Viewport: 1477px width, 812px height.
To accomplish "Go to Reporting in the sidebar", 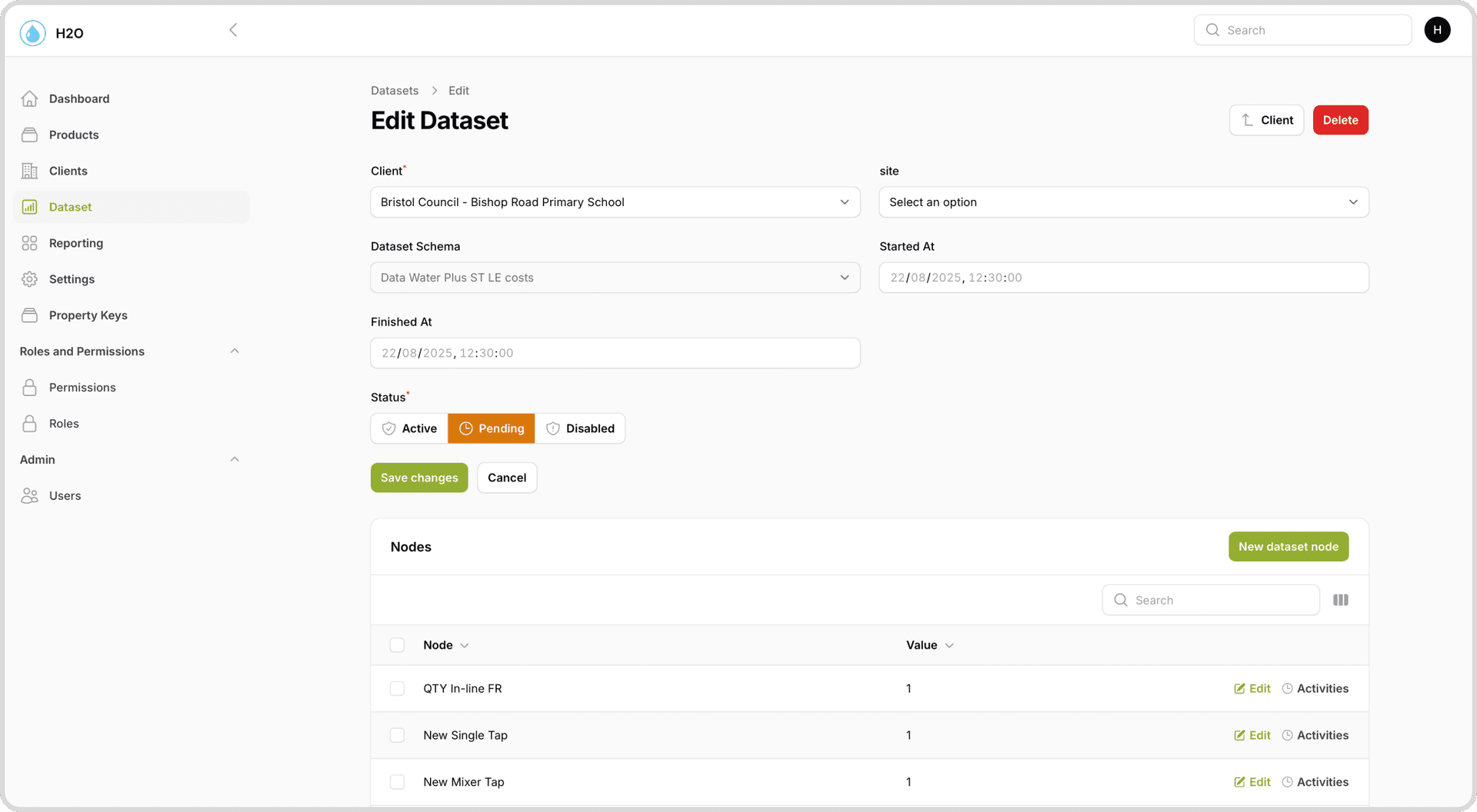I will coord(75,243).
